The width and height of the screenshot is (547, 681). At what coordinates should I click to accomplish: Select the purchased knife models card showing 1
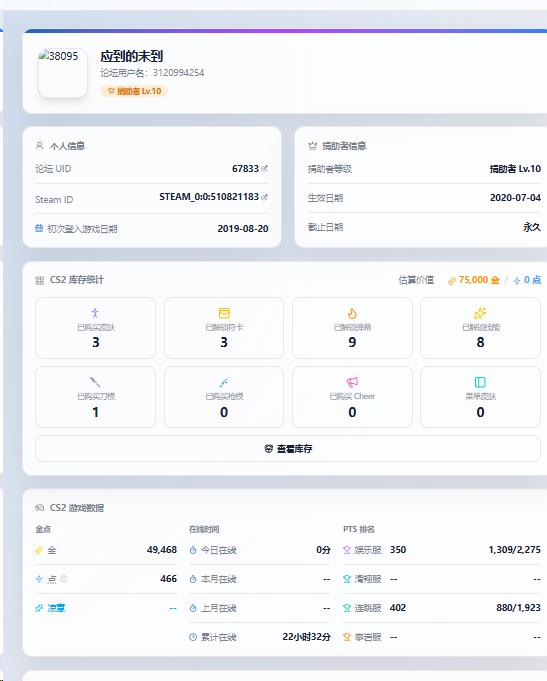(x=95, y=397)
